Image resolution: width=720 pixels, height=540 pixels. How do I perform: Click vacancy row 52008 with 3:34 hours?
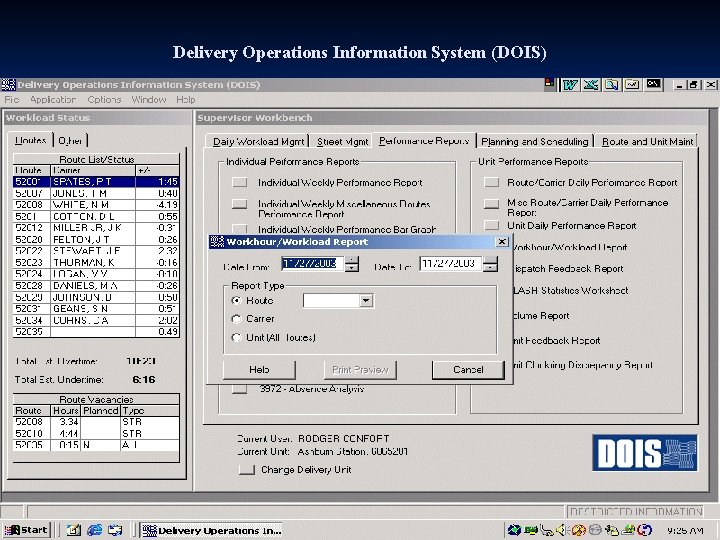point(96,422)
